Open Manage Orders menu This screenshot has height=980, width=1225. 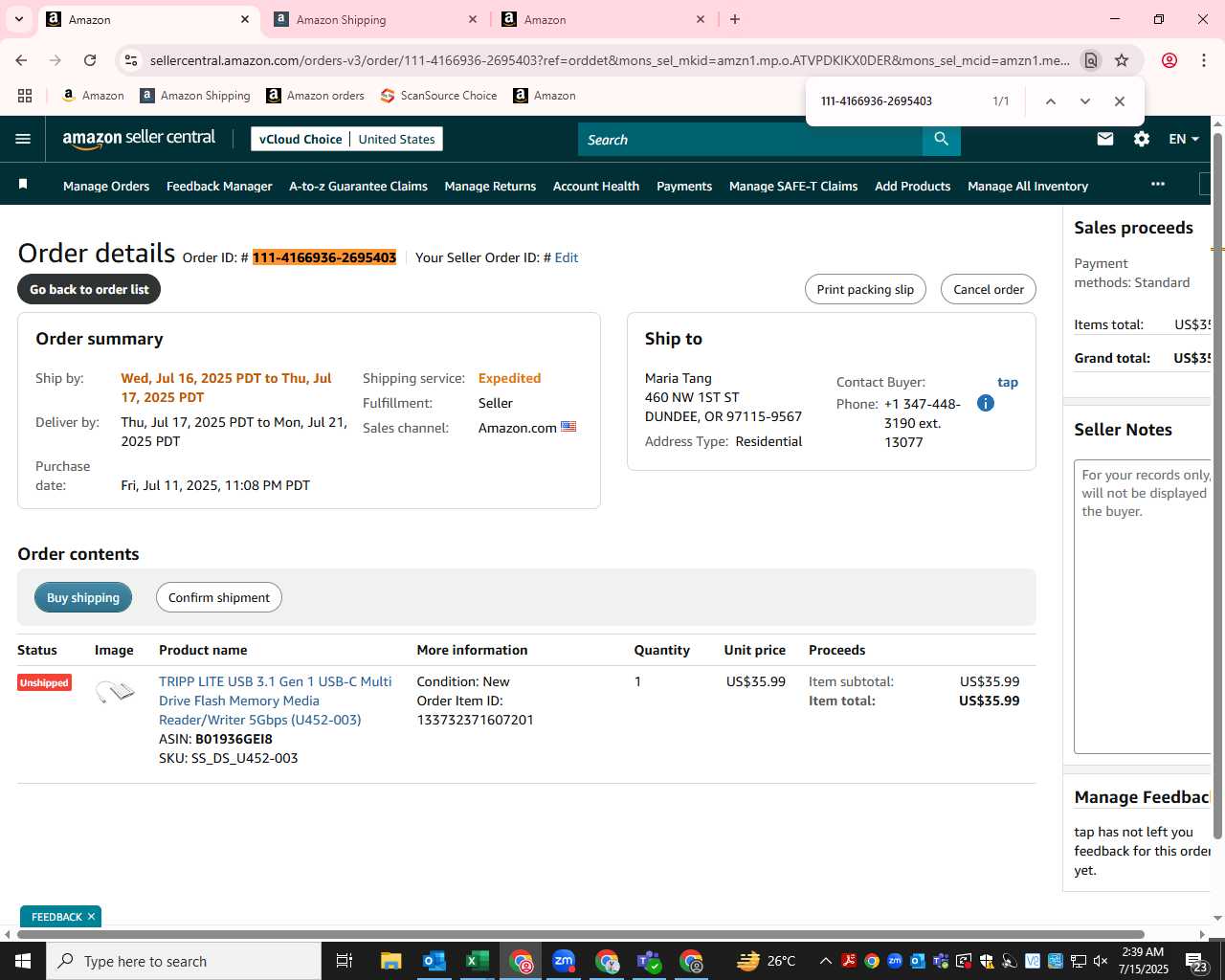[106, 186]
